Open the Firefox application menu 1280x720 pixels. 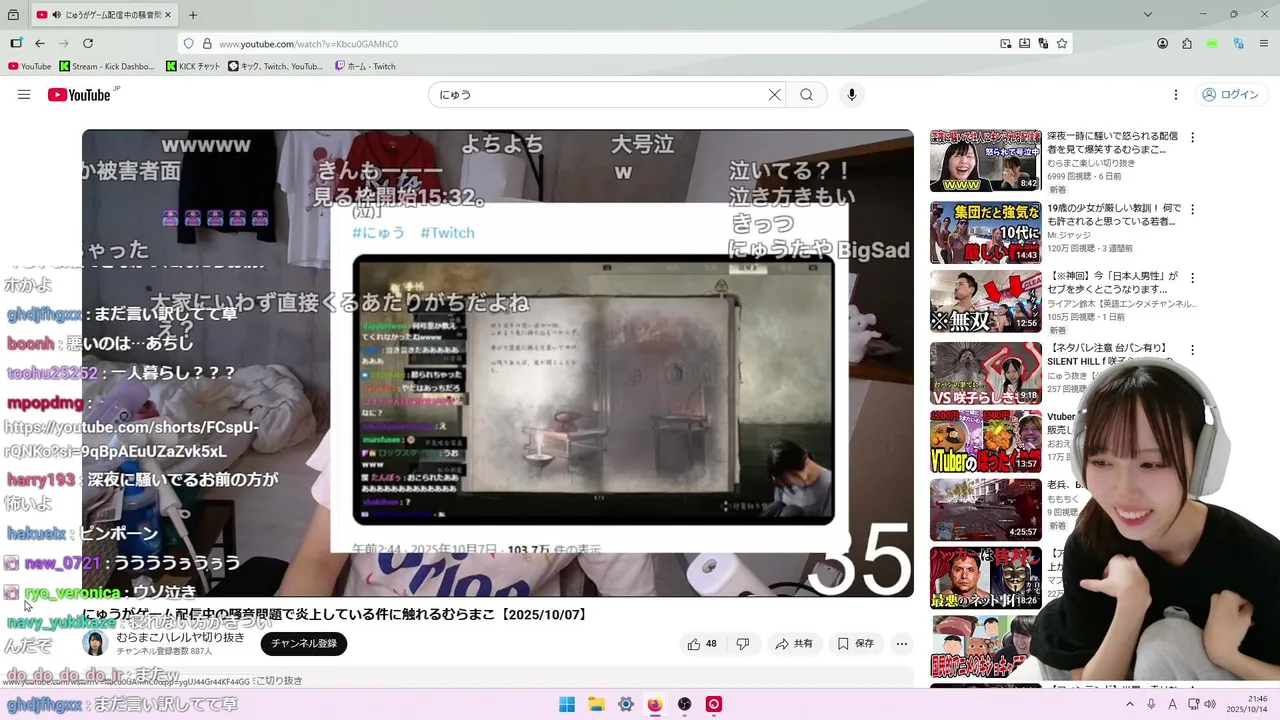click(1263, 44)
